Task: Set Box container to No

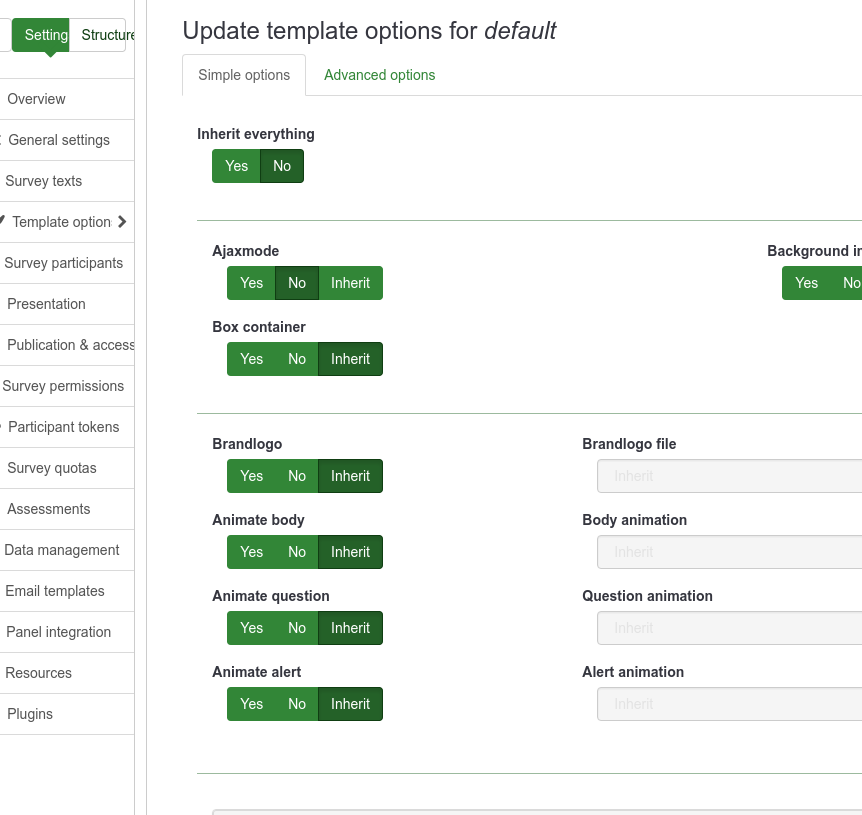Action: pos(297,359)
